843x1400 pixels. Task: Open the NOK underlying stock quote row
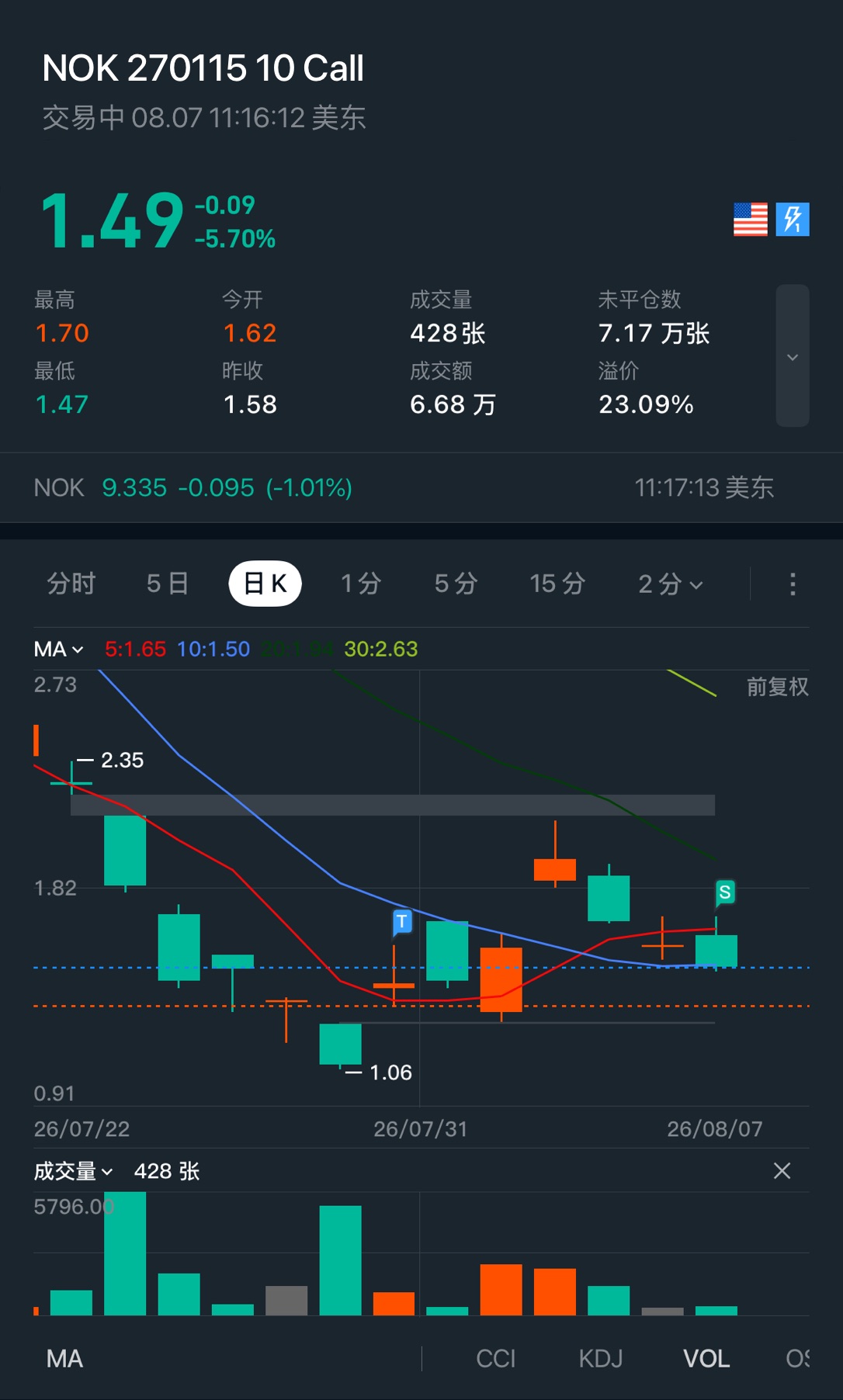coord(421,487)
